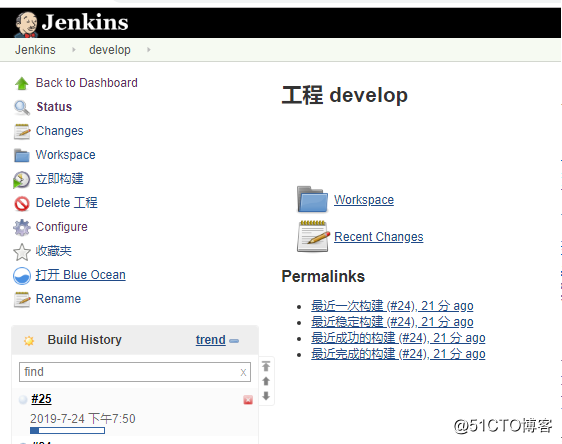The width and height of the screenshot is (562, 444).
Task: Open the Workspace sidebar menu item
Action: pyautogui.click(x=66, y=155)
